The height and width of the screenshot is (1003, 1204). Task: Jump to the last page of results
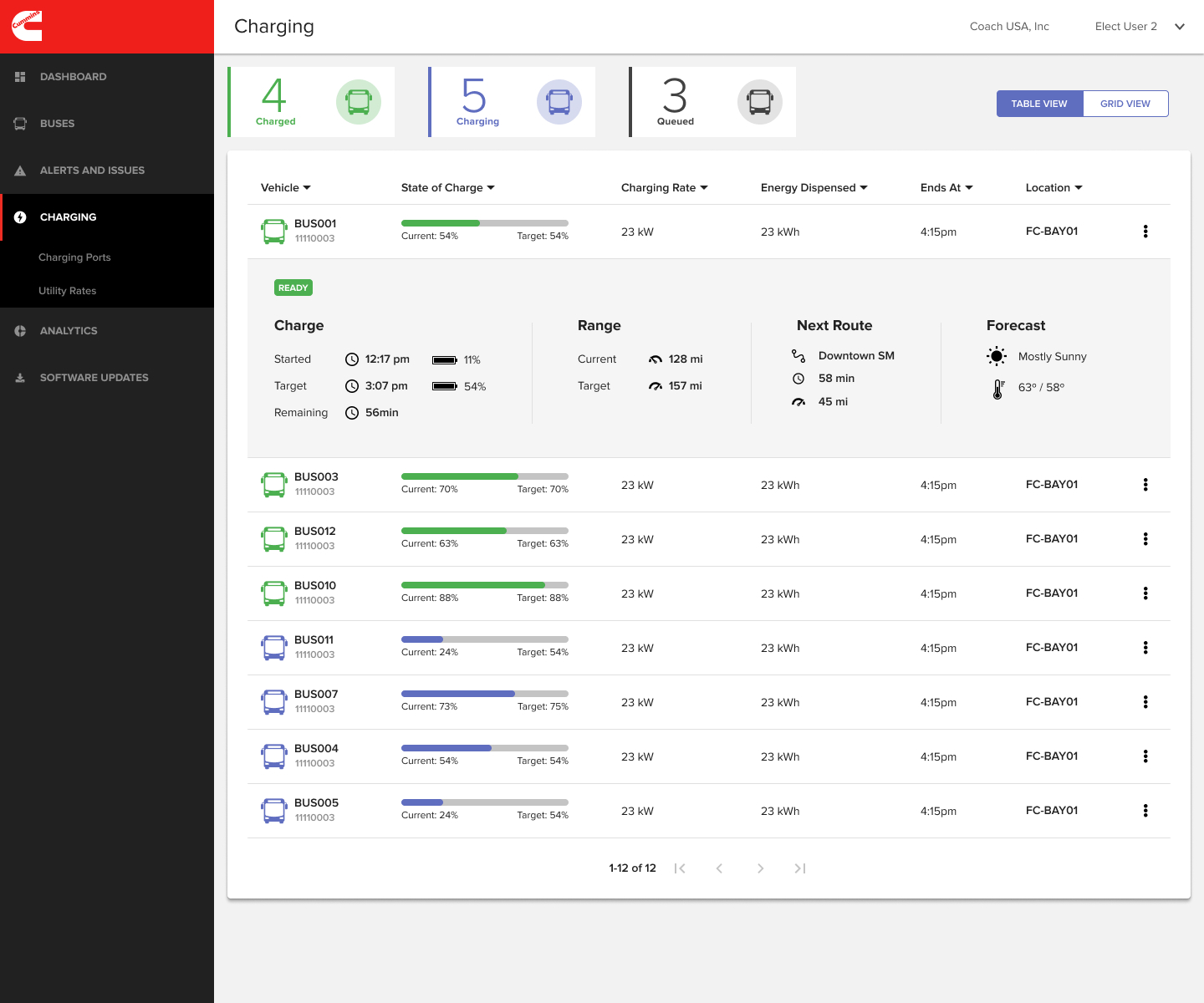800,868
